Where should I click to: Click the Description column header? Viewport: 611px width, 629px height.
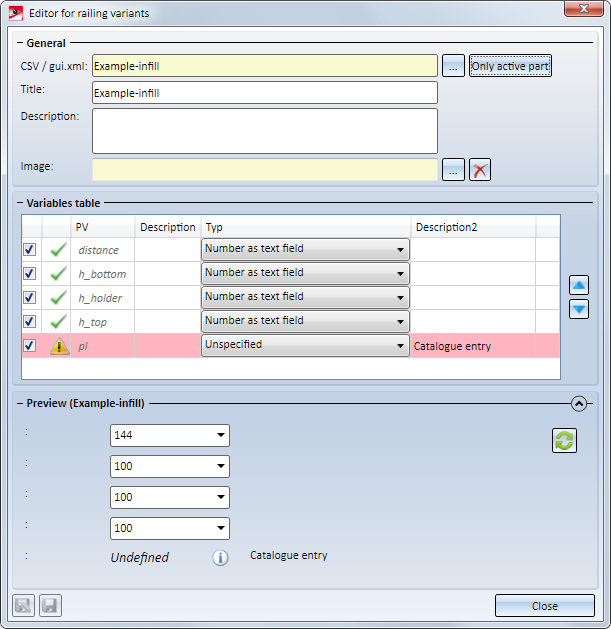168,227
